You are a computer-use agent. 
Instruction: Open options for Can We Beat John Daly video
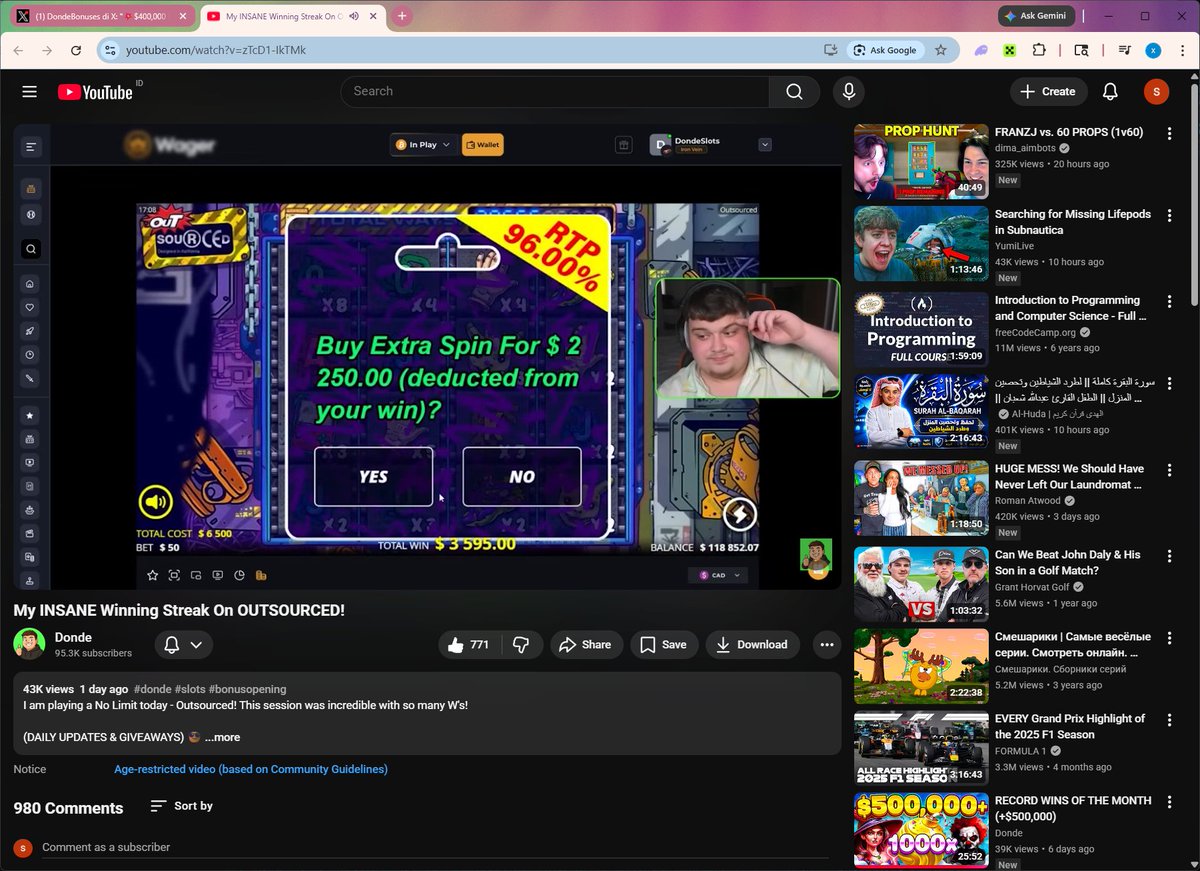1169,556
